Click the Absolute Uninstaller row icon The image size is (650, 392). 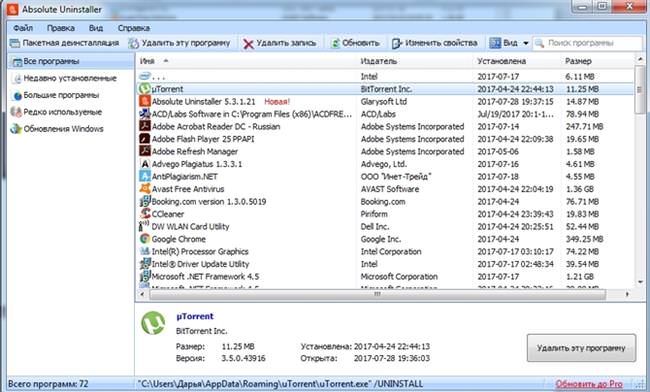(145, 101)
